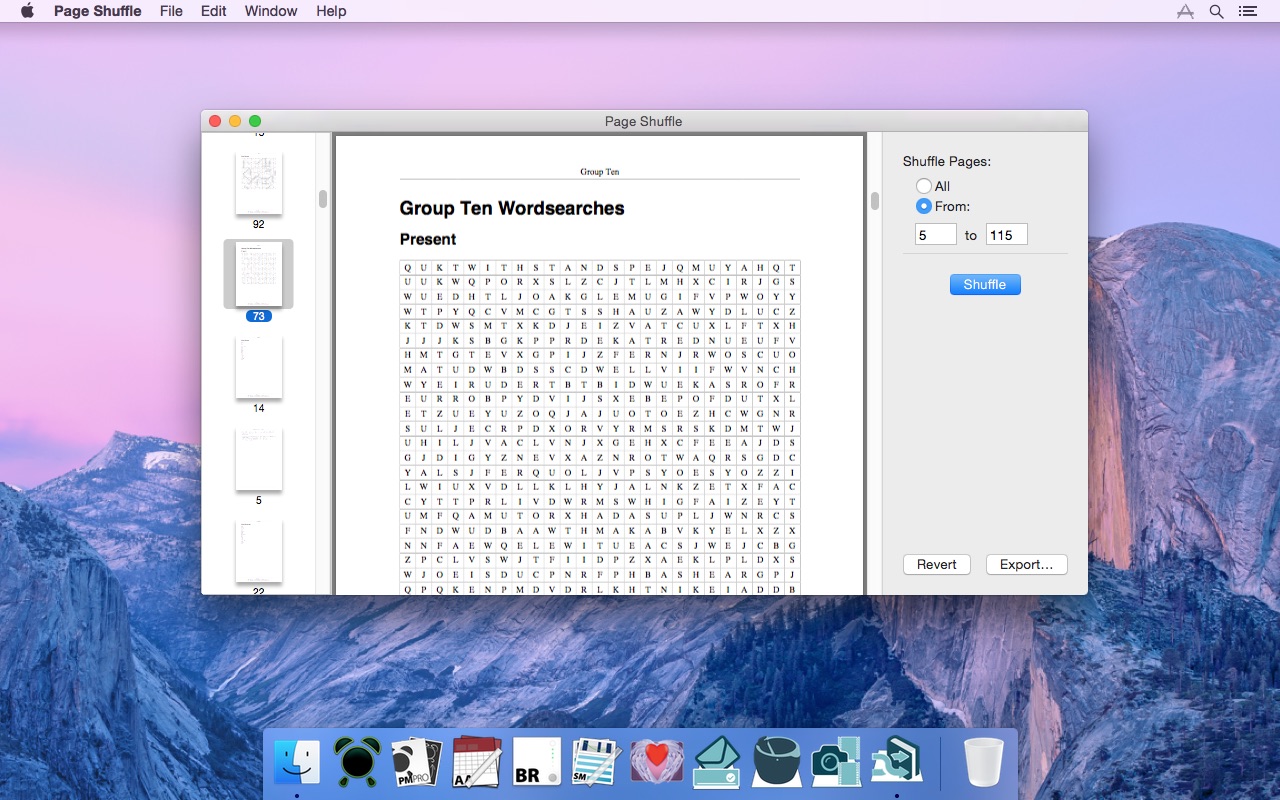Viewport: 1280px width, 800px height.
Task: Open Notification Center list icon
Action: tap(1247, 11)
